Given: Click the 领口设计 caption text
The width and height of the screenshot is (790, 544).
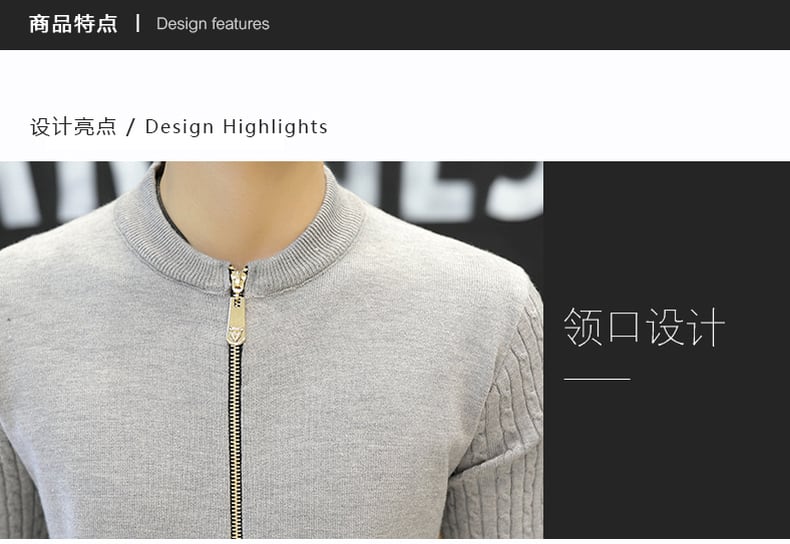Looking at the screenshot, I should [x=644, y=327].
